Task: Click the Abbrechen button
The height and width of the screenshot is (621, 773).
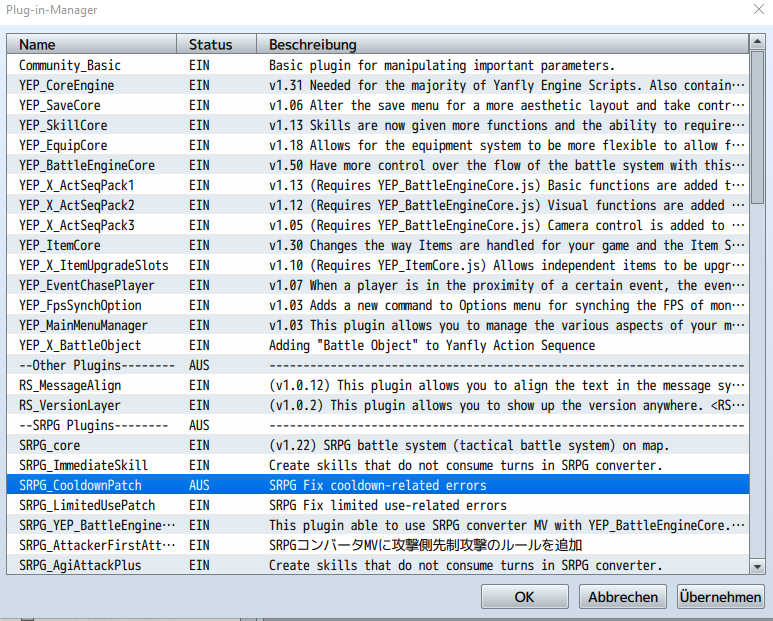Action: (623, 597)
